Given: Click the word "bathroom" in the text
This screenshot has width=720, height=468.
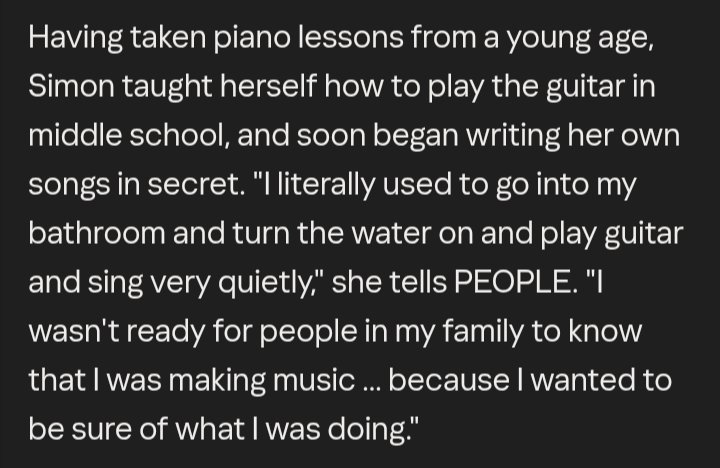Looking at the screenshot, I should 96,232.
